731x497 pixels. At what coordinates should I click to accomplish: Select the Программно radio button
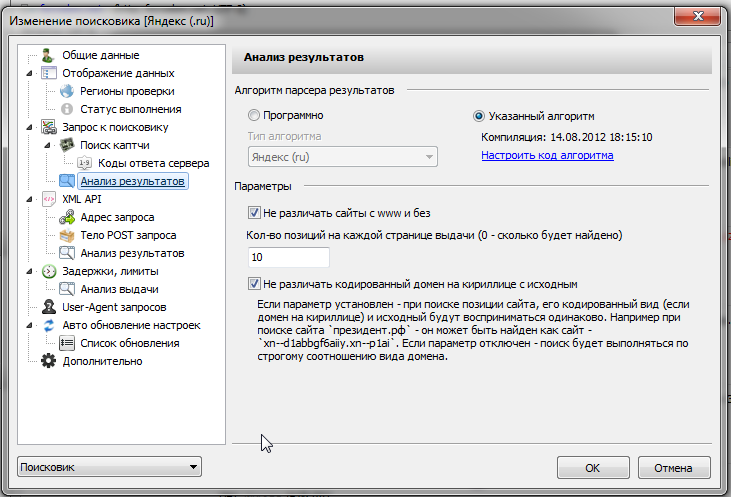coord(254,115)
